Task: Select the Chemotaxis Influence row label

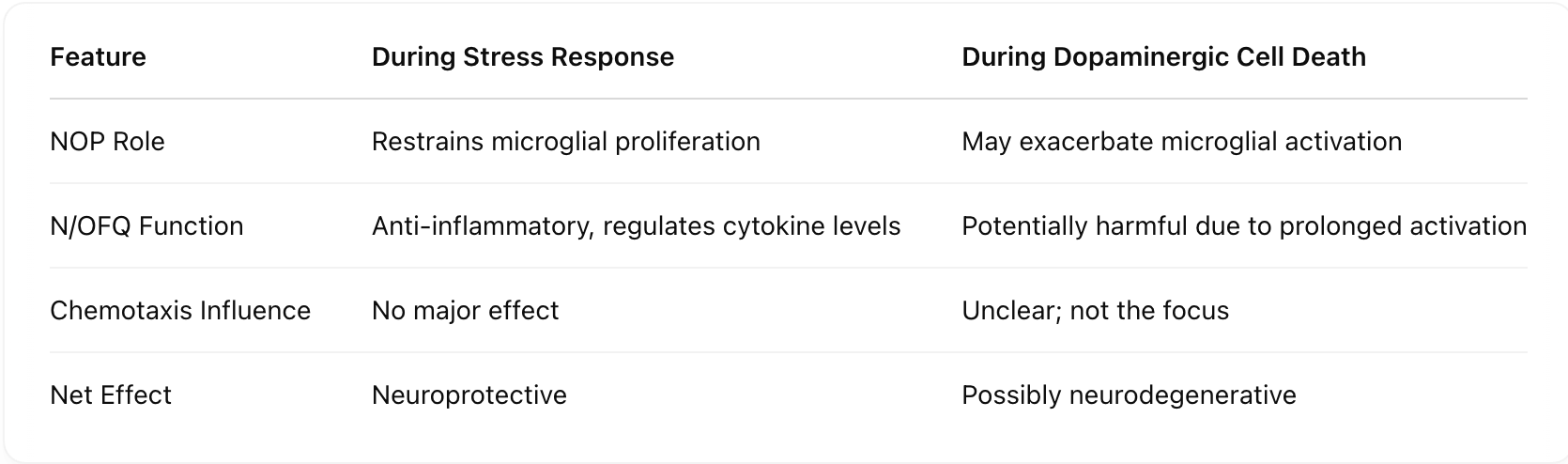Action: click(x=180, y=311)
